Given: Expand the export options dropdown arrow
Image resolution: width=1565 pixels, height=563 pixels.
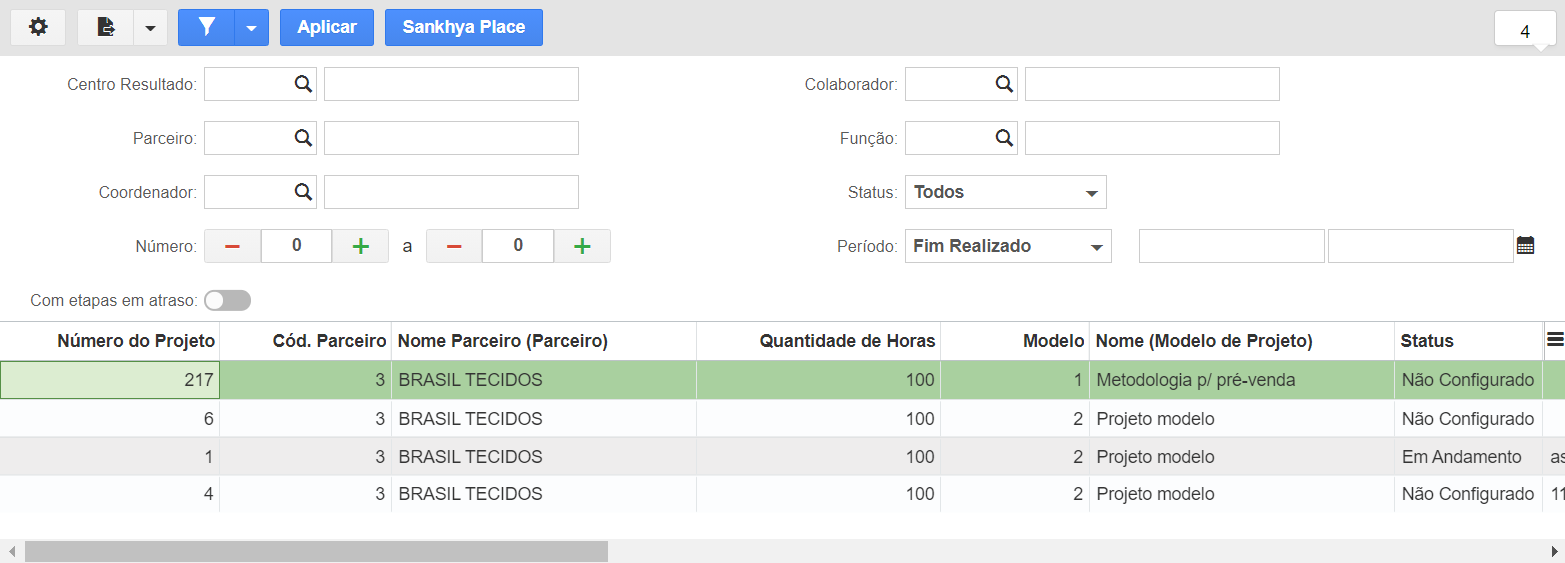Looking at the screenshot, I should click(150, 27).
